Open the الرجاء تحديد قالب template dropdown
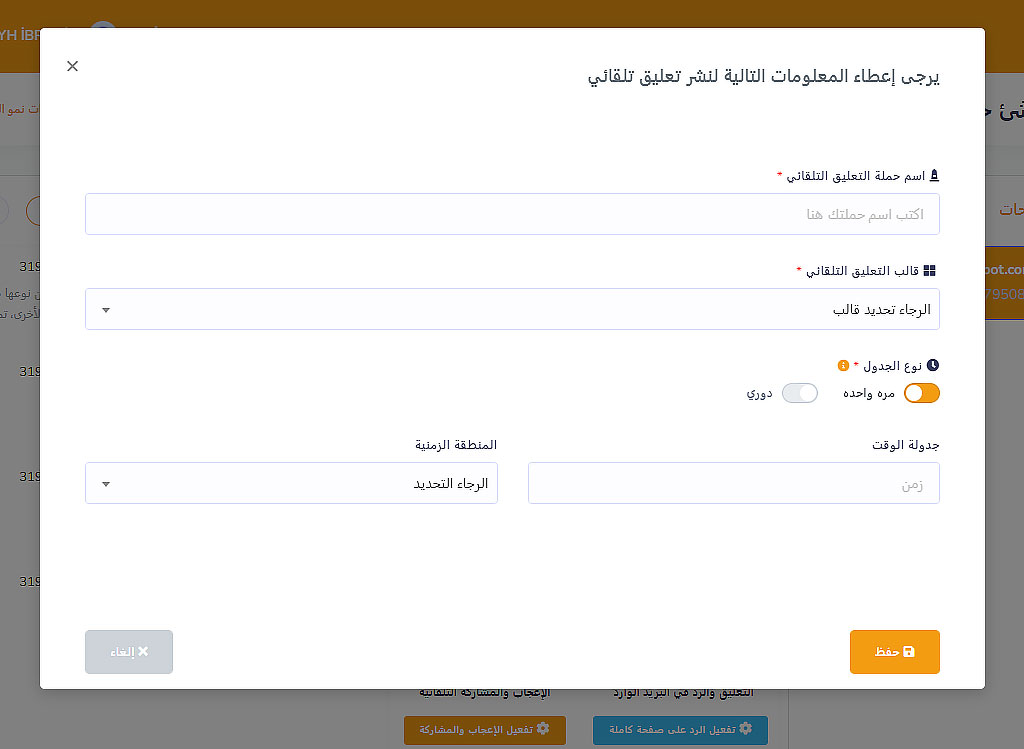The width and height of the screenshot is (1024, 749). 512,310
